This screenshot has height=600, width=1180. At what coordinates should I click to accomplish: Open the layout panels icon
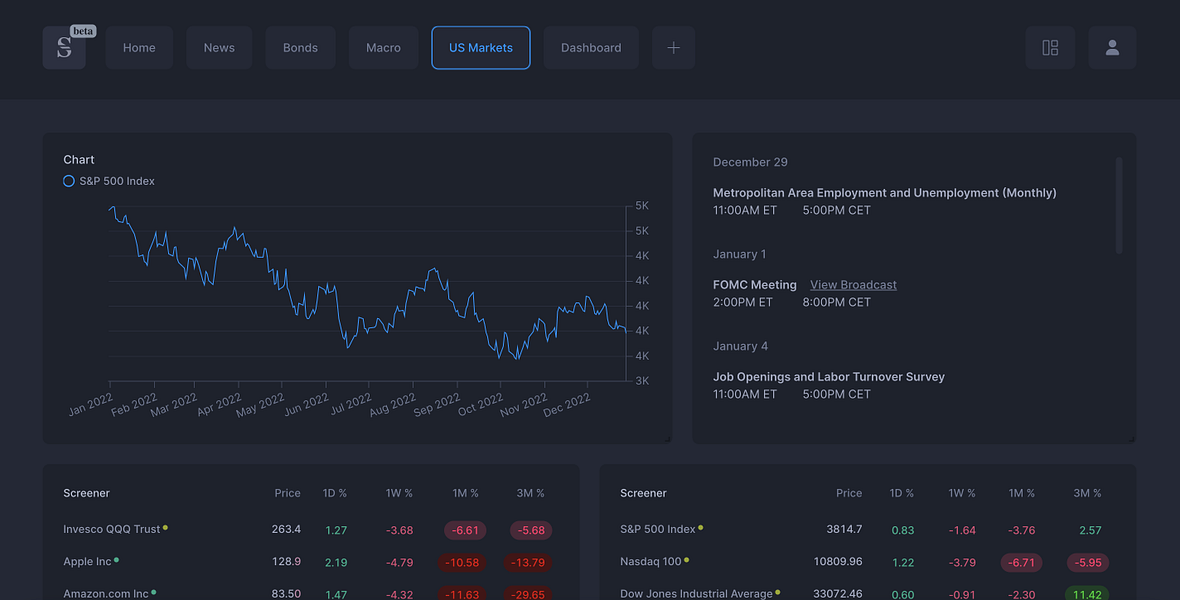pos(1050,47)
